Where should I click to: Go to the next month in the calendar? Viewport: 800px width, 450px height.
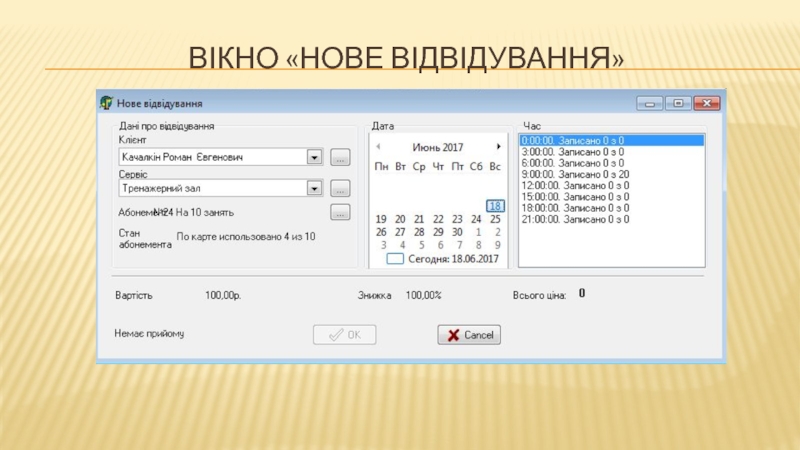(x=498, y=147)
